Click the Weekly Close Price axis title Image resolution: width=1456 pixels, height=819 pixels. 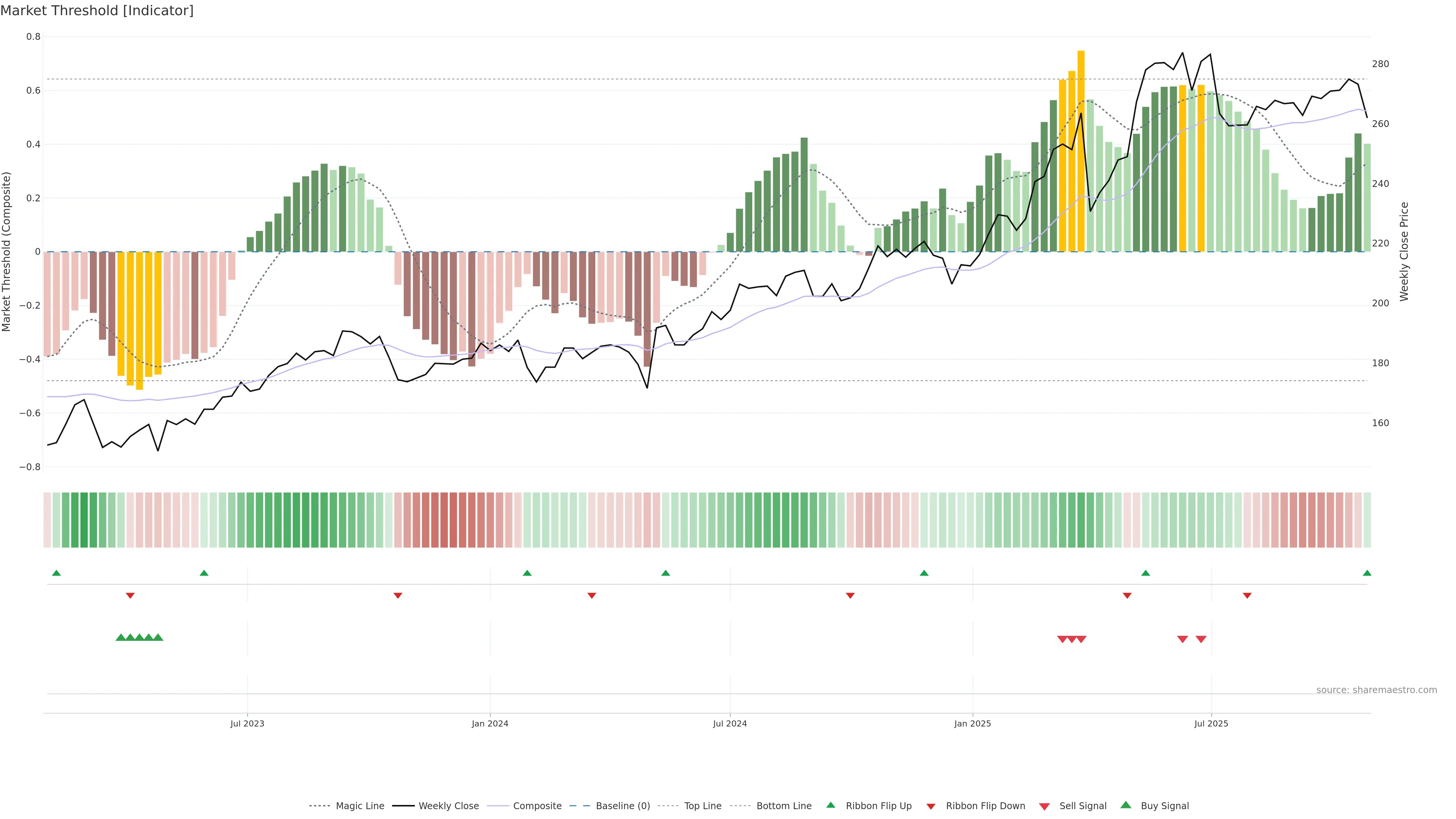[x=1404, y=251]
